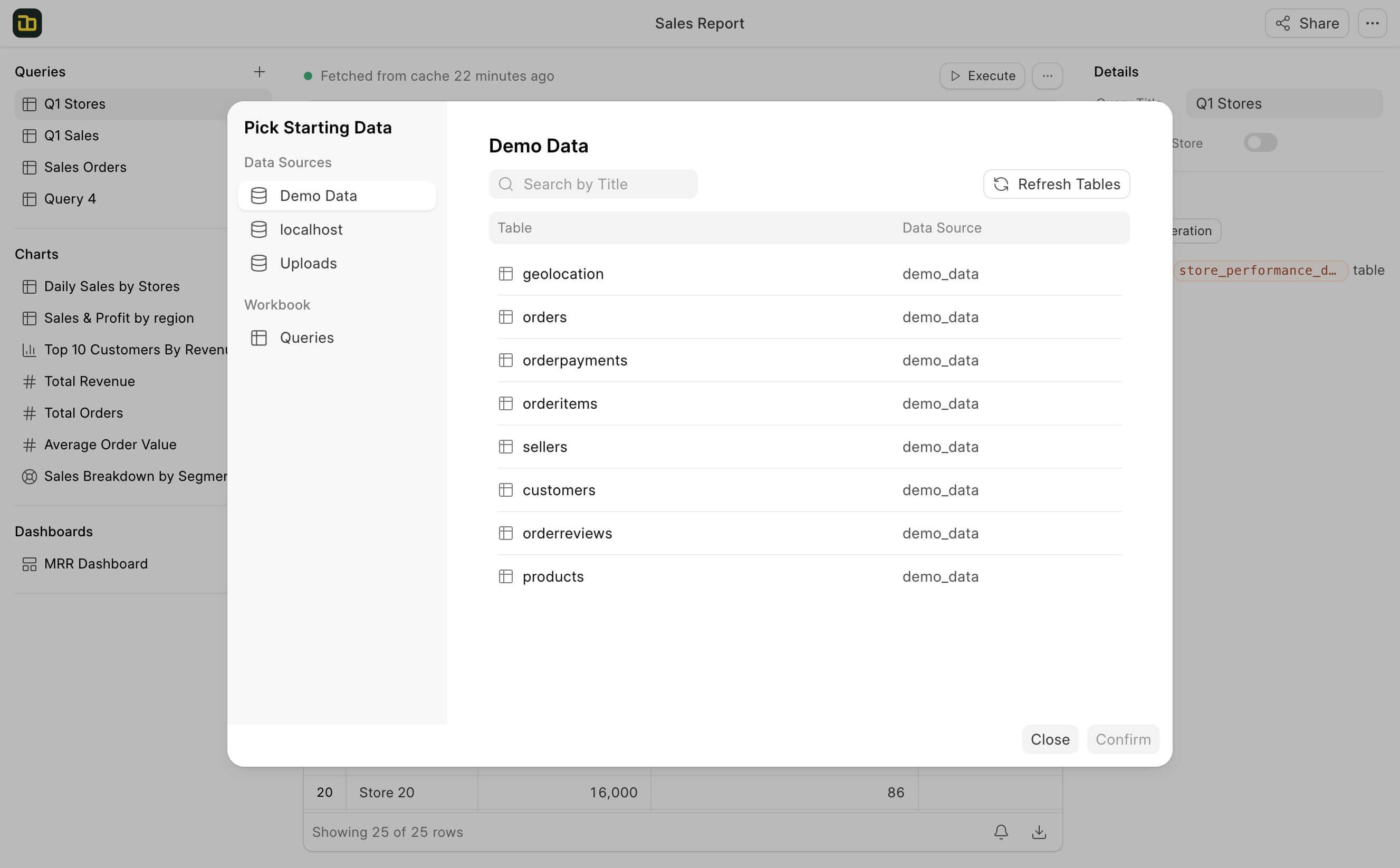Click the Search by Title field
The image size is (1400, 868).
[x=593, y=184]
